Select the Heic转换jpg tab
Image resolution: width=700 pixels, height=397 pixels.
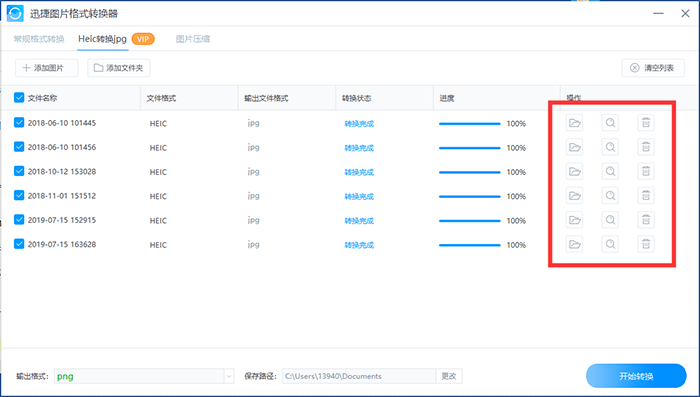tap(102, 39)
